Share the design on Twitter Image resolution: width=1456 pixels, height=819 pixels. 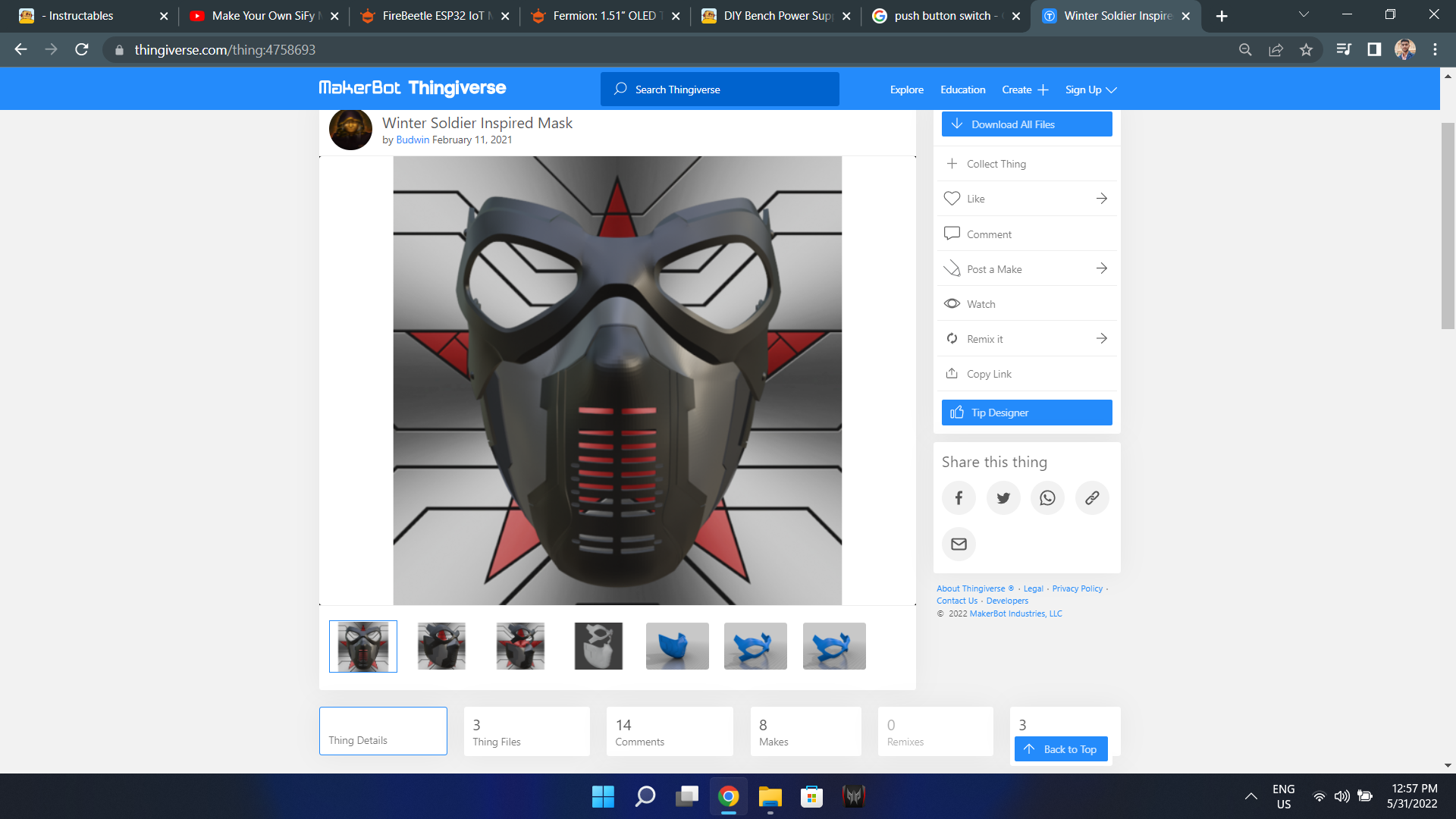pyautogui.click(x=1003, y=497)
